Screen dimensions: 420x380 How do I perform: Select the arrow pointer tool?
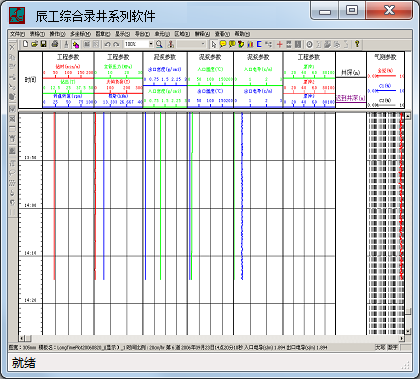(214, 44)
